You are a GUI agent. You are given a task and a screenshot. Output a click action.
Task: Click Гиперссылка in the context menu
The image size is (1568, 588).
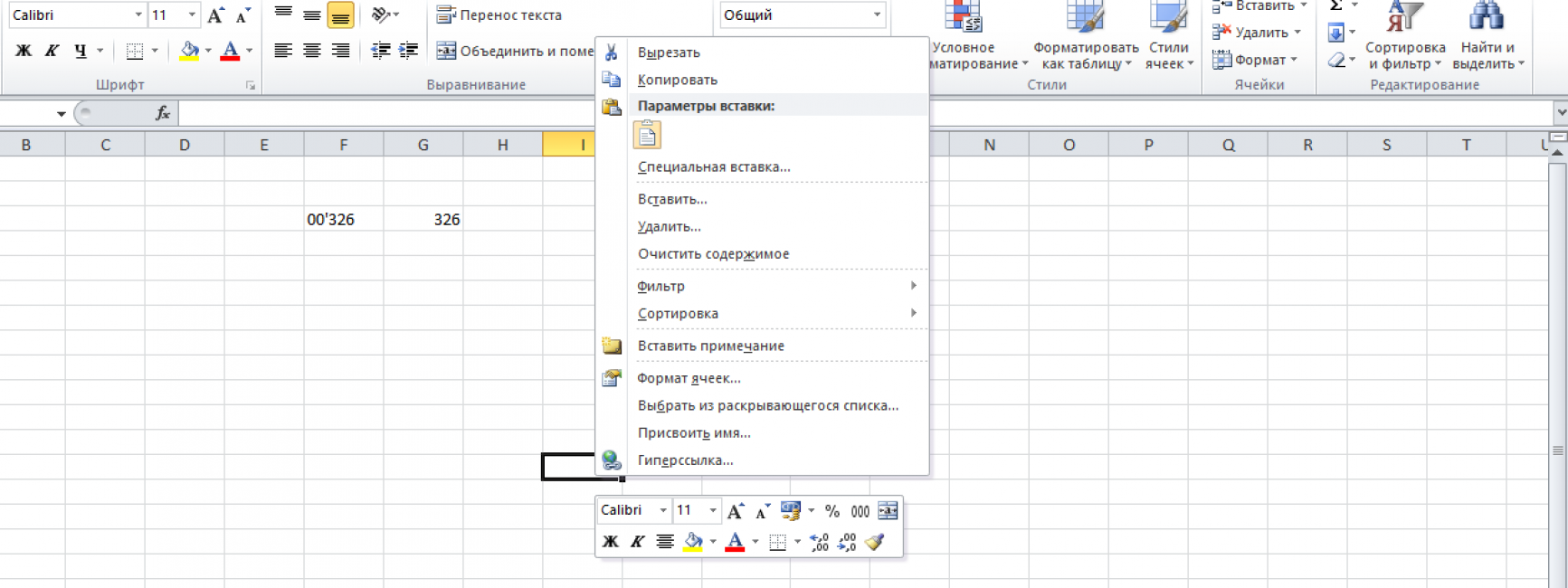(685, 460)
